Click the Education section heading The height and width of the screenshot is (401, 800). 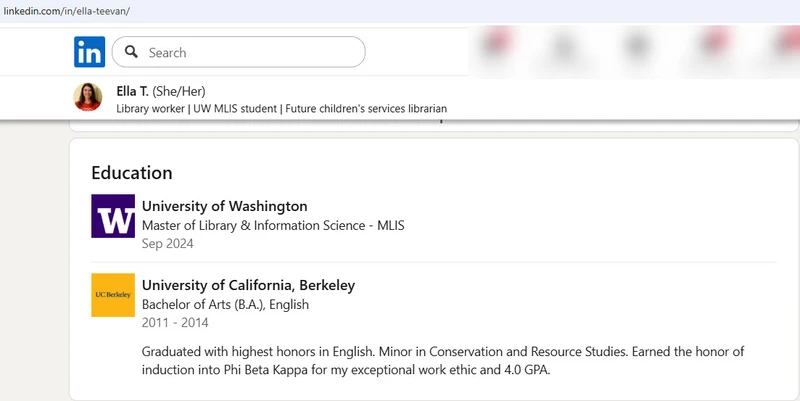pos(132,173)
